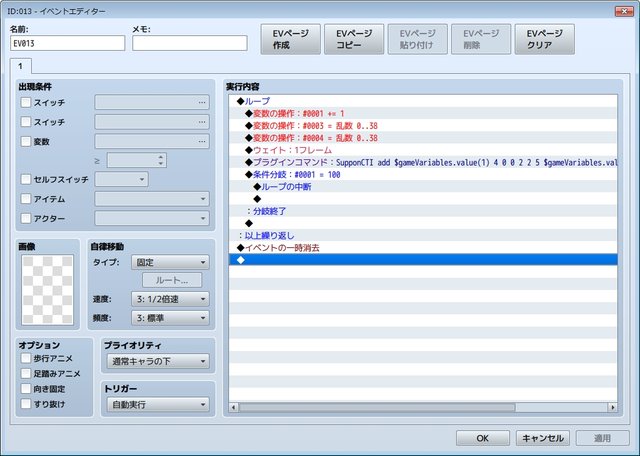This screenshot has width=640, height=456.
Task: Select the 条件分岐 #0001 = 100 line
Action: (x=423, y=174)
